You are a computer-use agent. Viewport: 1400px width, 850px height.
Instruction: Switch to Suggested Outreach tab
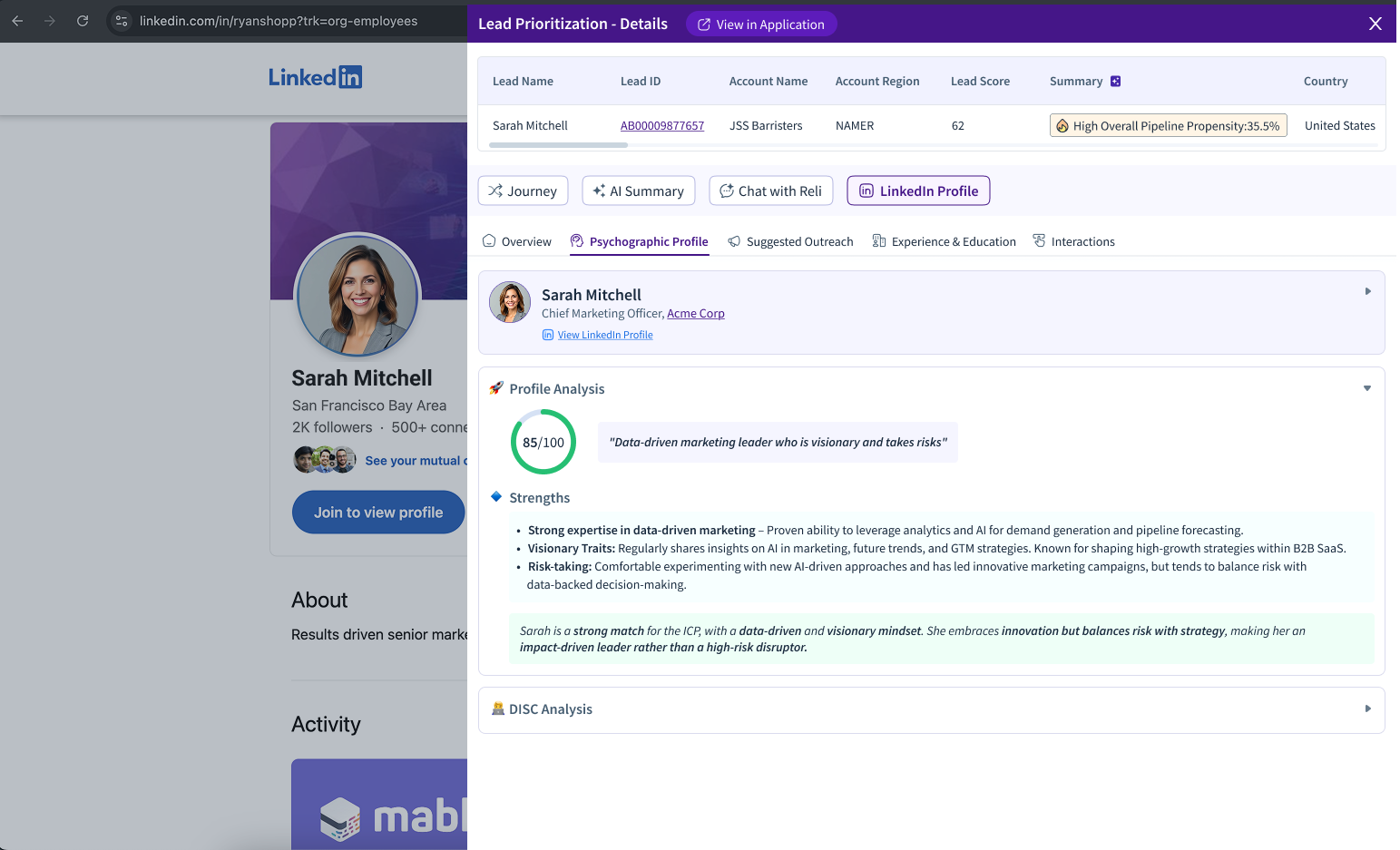pyautogui.click(x=791, y=241)
